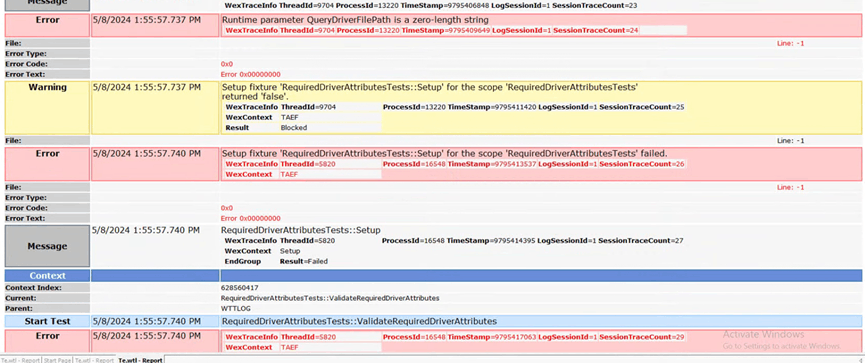865x363 pixels.
Task: Click the Start Test row's ValidateRequiredDriverAttributes text
Action: tap(359, 321)
